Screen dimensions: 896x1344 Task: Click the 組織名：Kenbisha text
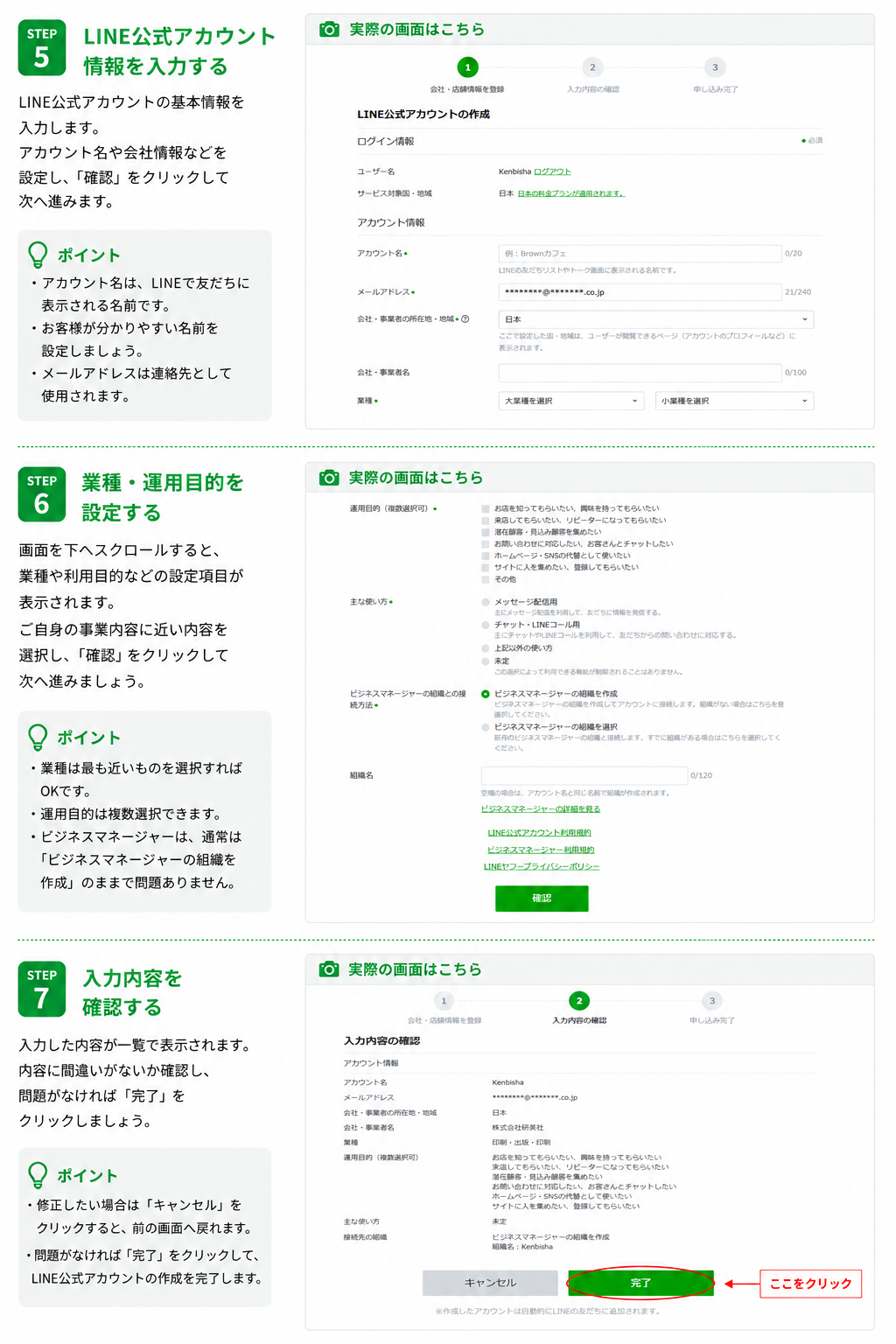coord(522,1247)
